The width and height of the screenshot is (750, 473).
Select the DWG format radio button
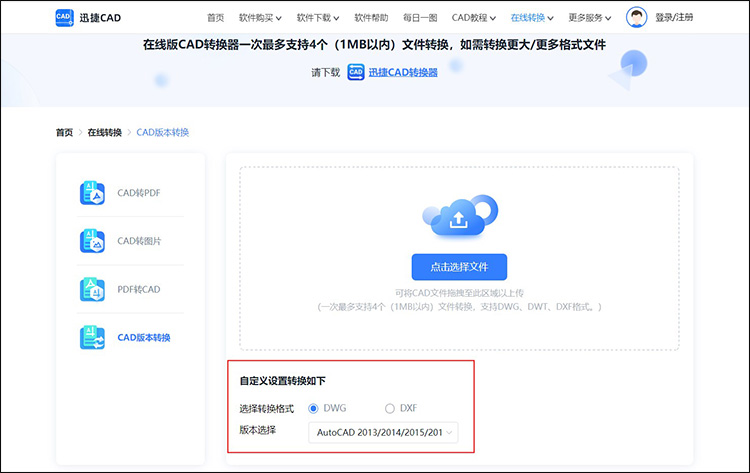(x=313, y=408)
